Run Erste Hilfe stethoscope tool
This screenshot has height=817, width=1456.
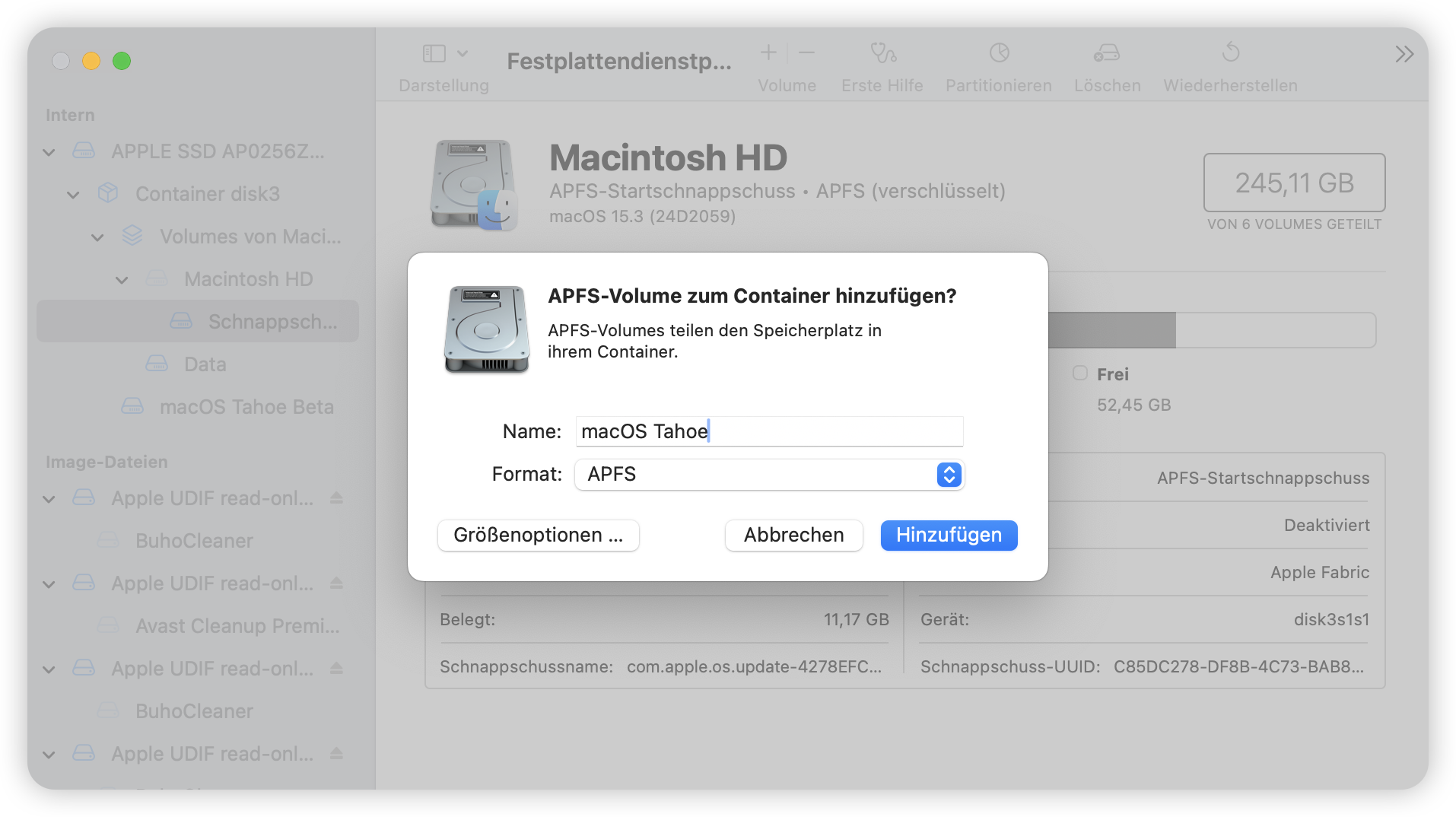tap(882, 52)
